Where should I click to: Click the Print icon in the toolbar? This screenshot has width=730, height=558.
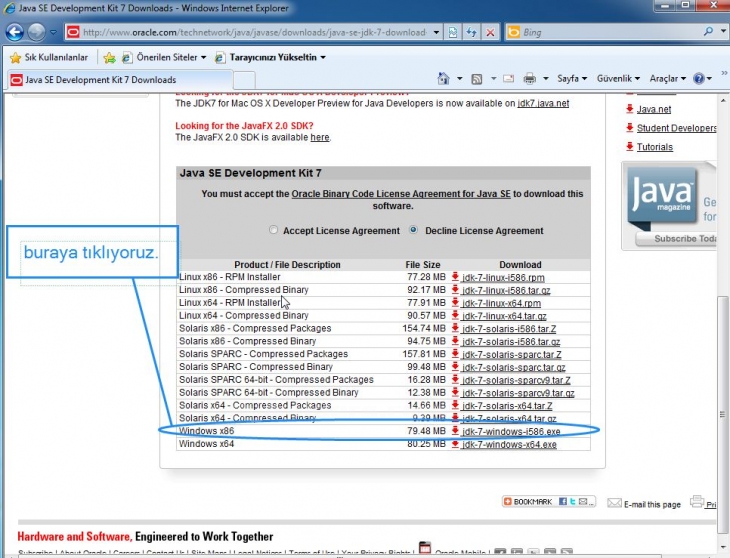coord(530,79)
